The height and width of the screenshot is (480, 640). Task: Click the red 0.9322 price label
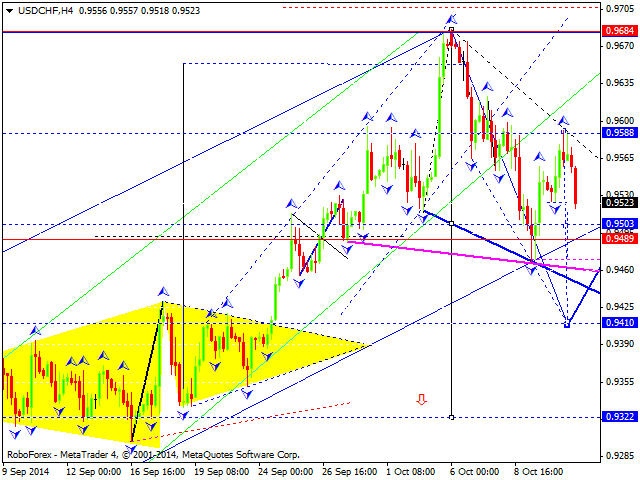620,417
